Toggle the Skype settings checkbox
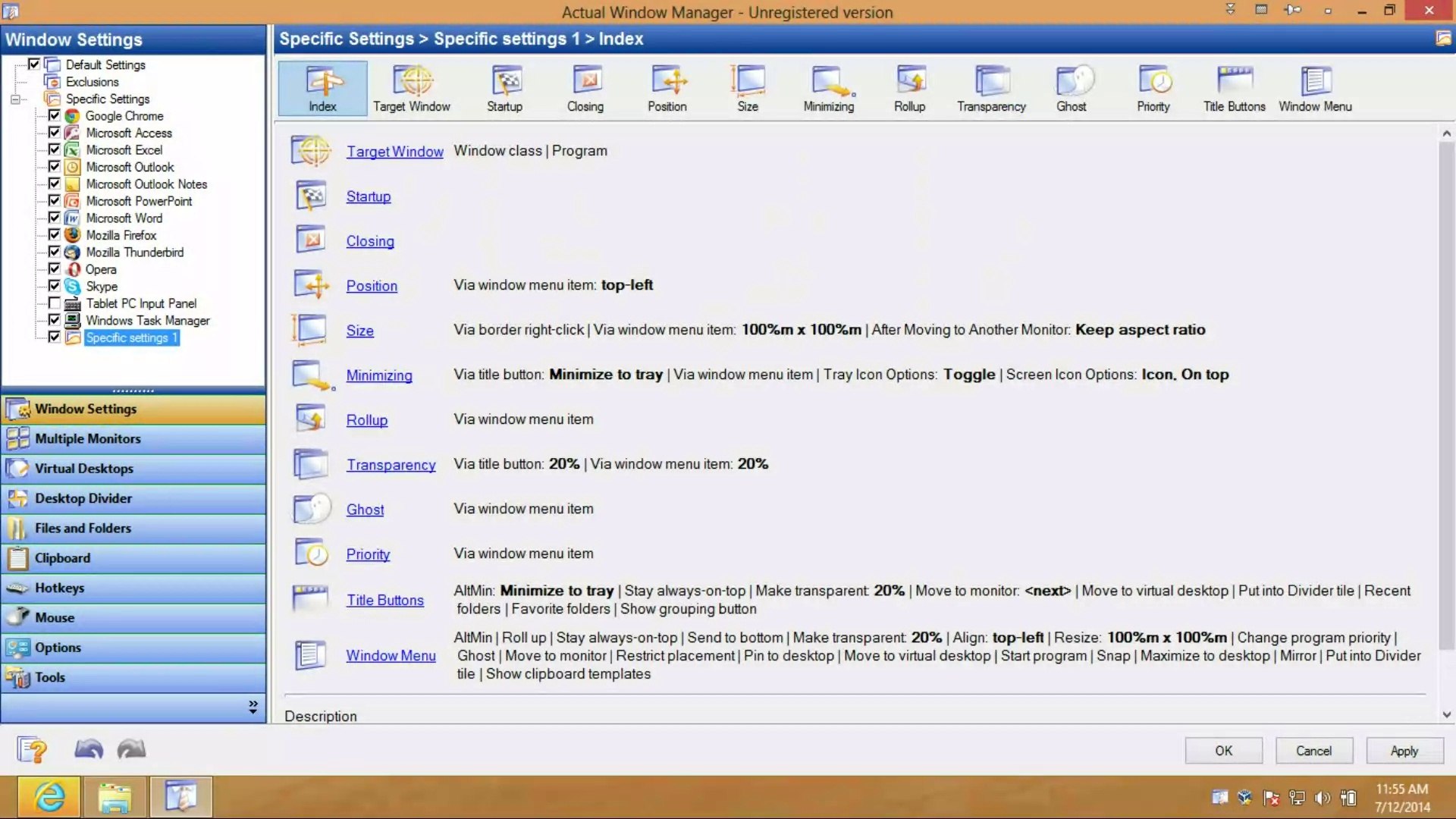 [x=54, y=286]
